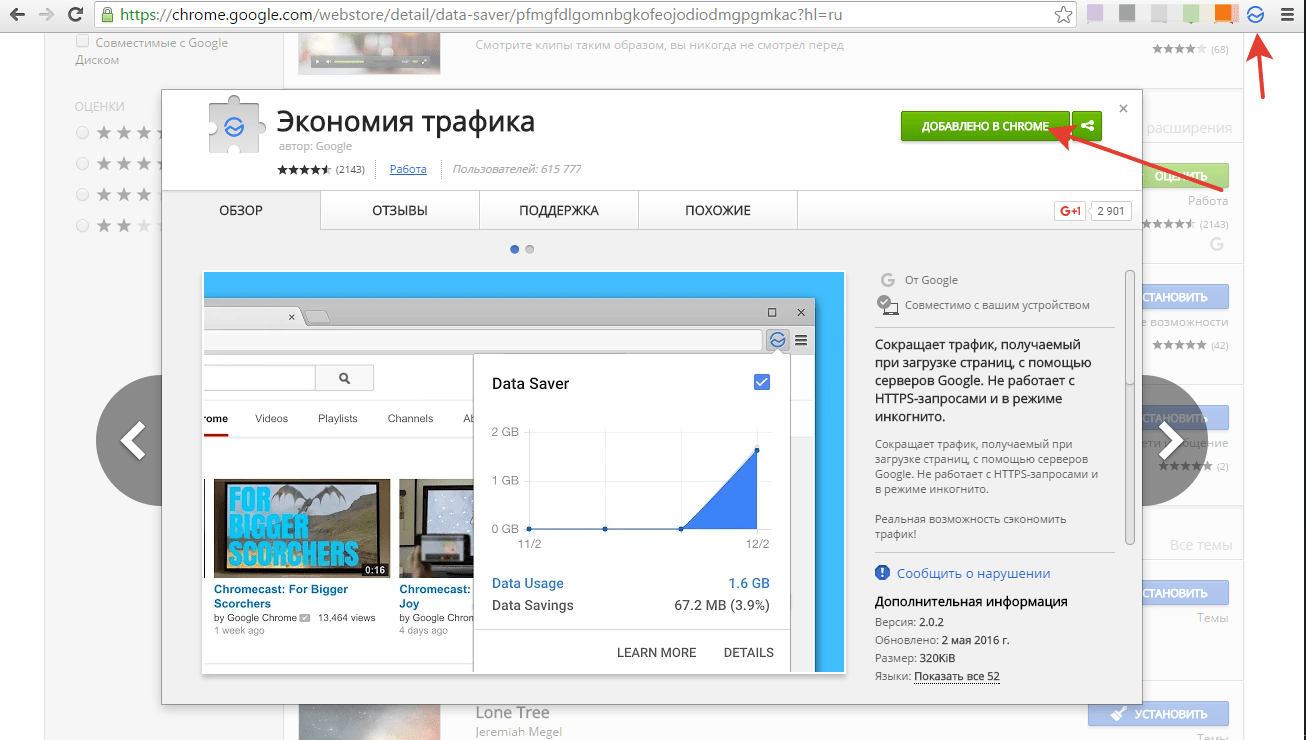This screenshot has height=740, width=1306.
Task: Install the Lone Tree theme
Action: click(1158, 714)
